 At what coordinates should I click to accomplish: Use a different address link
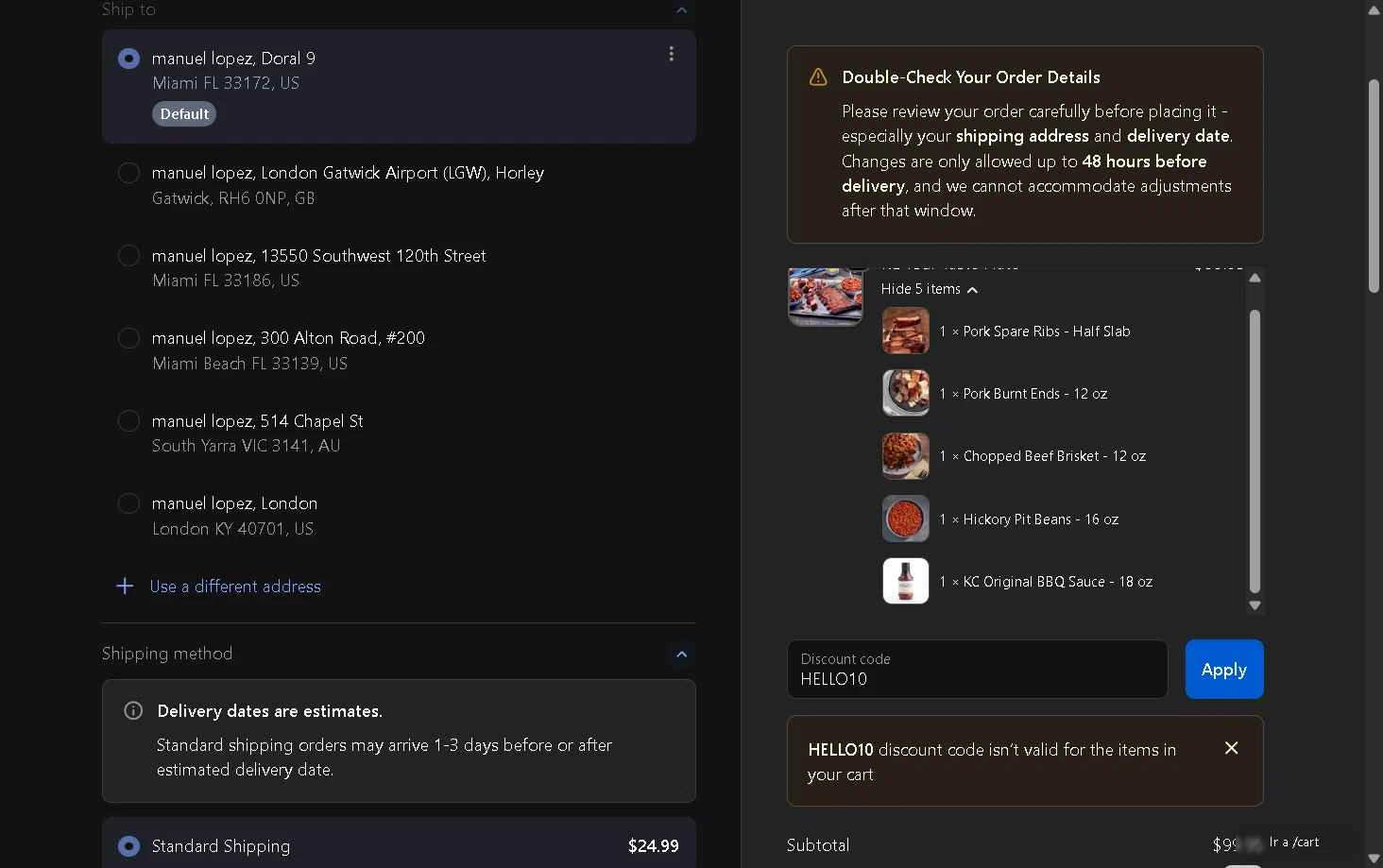pos(235,587)
